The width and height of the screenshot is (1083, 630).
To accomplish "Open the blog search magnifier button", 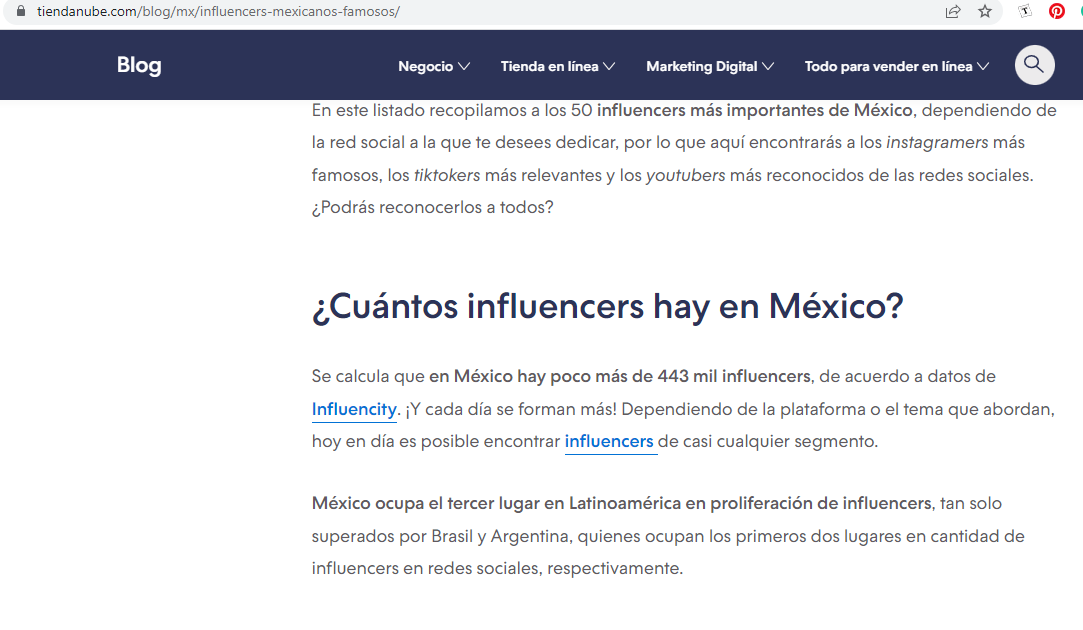I will click(x=1034, y=65).
